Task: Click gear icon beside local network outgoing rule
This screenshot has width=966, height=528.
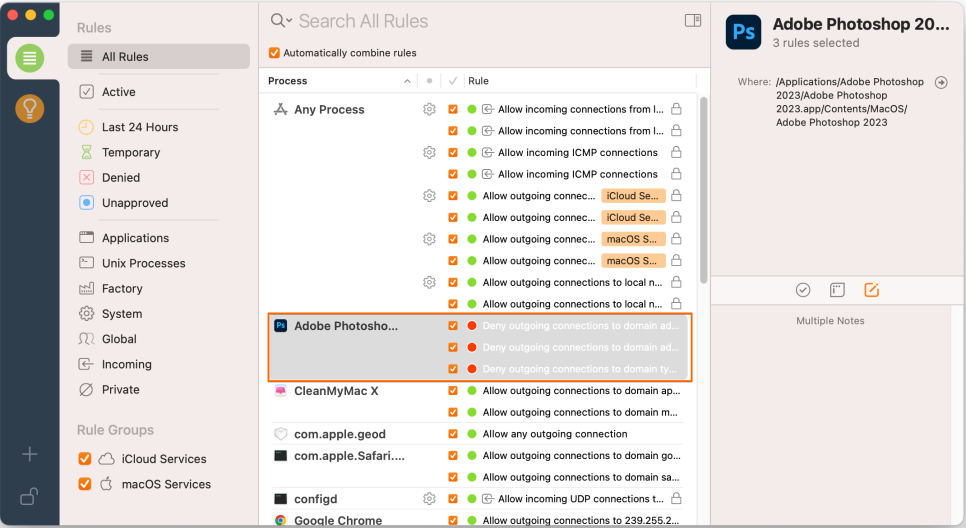Action: click(429, 282)
